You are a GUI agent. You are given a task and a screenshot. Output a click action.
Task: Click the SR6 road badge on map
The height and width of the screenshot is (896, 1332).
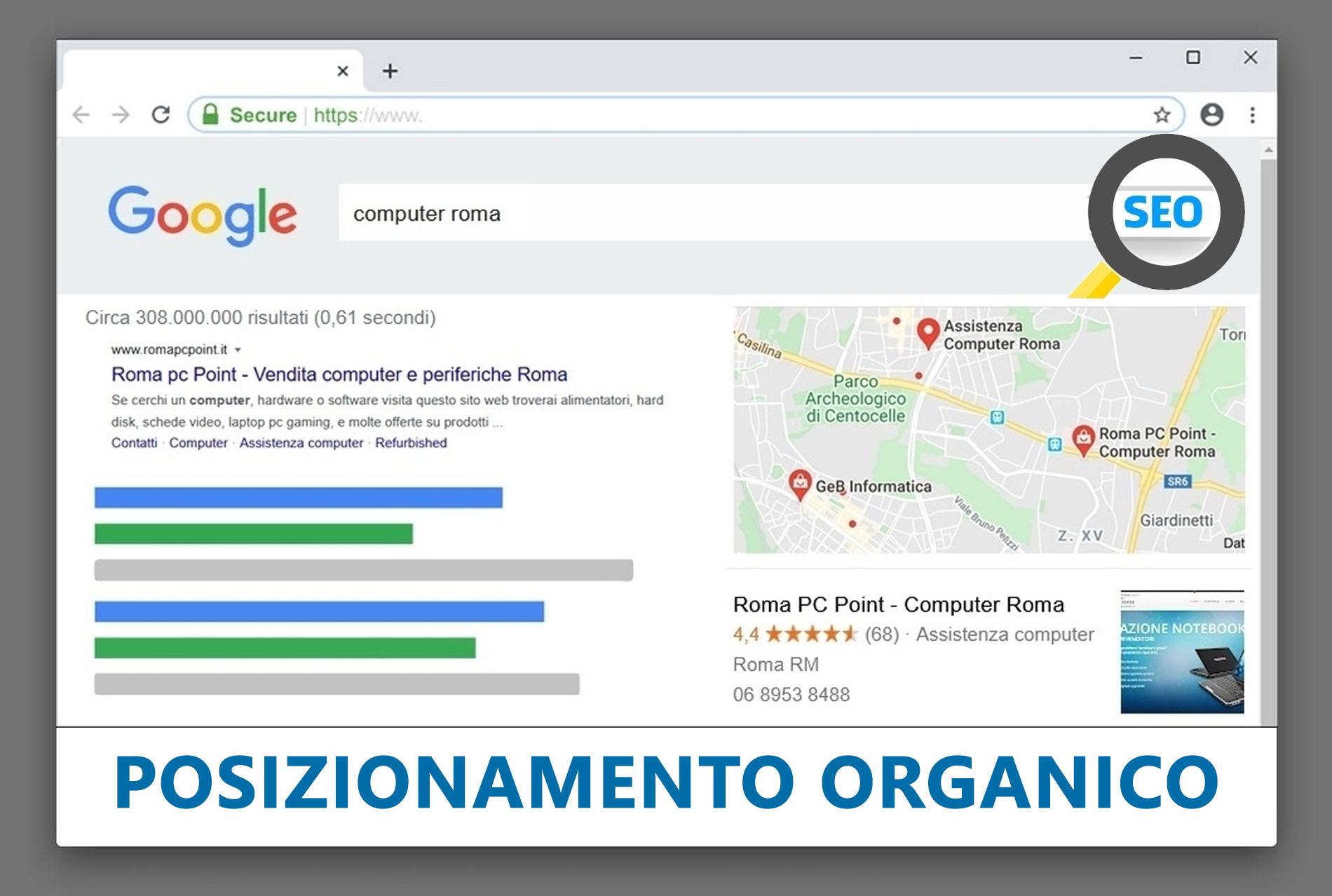(x=1178, y=481)
